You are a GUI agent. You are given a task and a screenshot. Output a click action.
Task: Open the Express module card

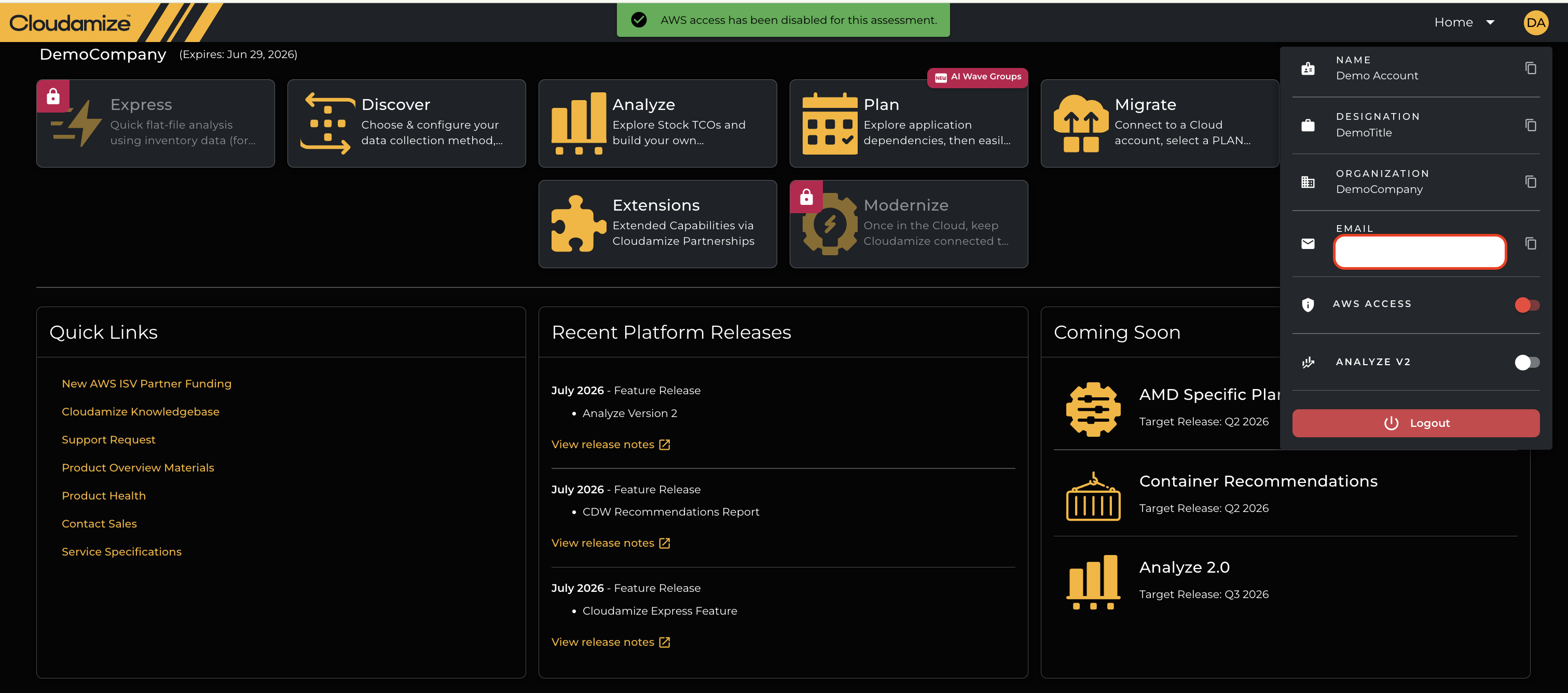[155, 123]
